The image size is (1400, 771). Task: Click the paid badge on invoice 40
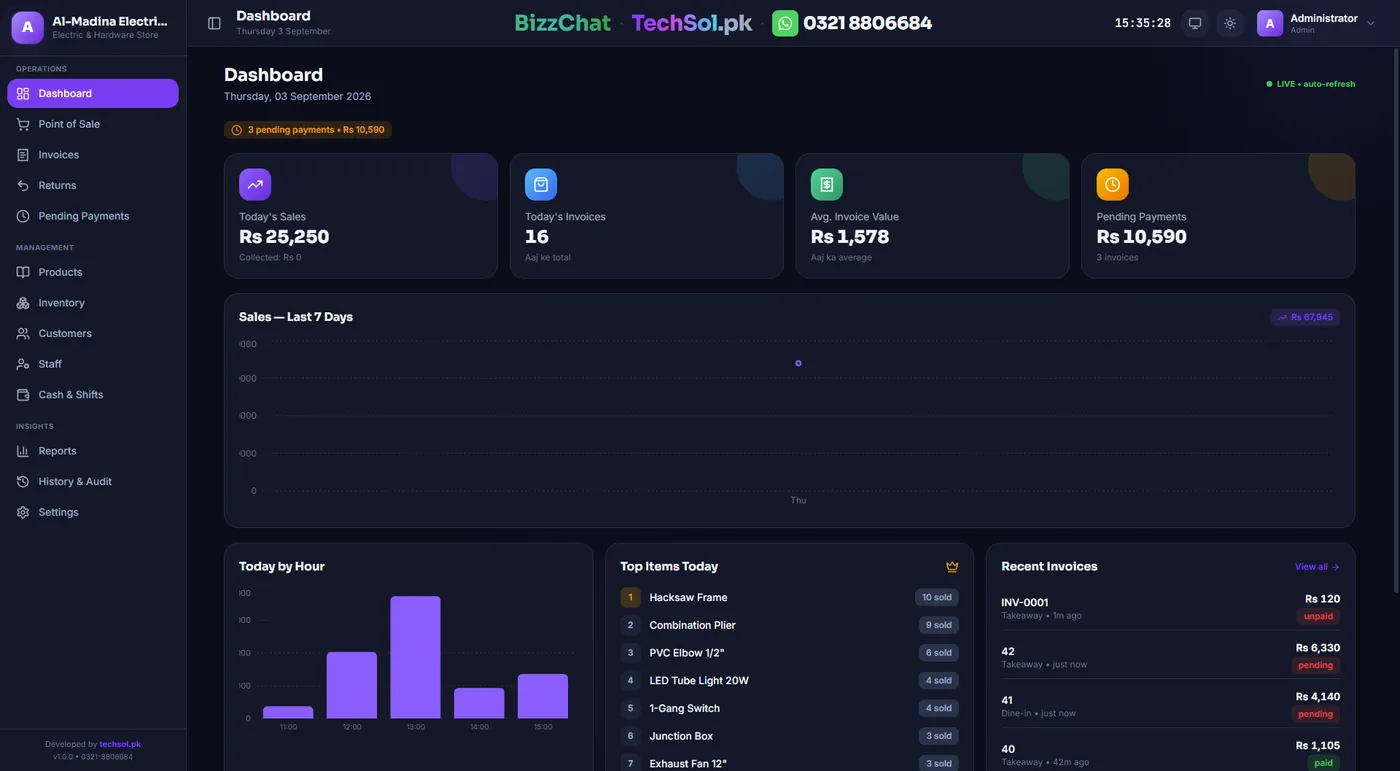coord(1323,763)
